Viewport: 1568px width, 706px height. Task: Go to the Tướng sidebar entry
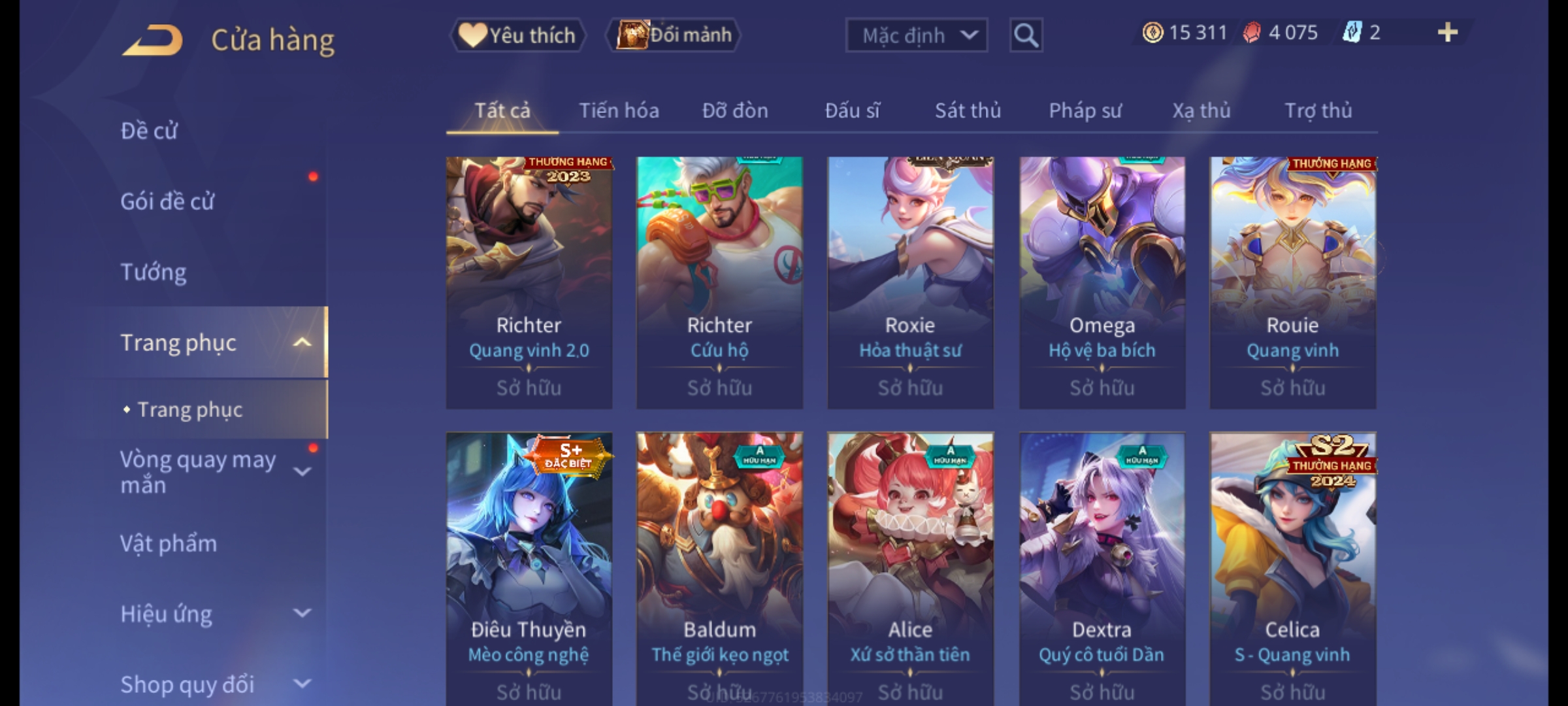coord(154,272)
